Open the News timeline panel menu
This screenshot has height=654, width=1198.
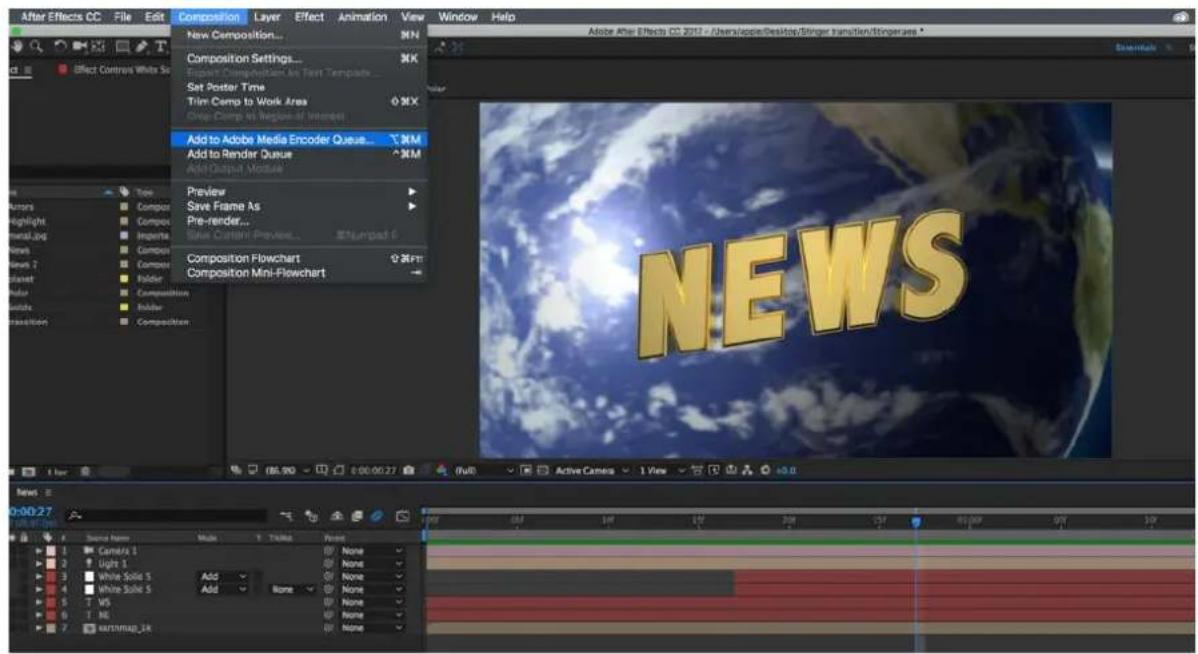pos(49,492)
